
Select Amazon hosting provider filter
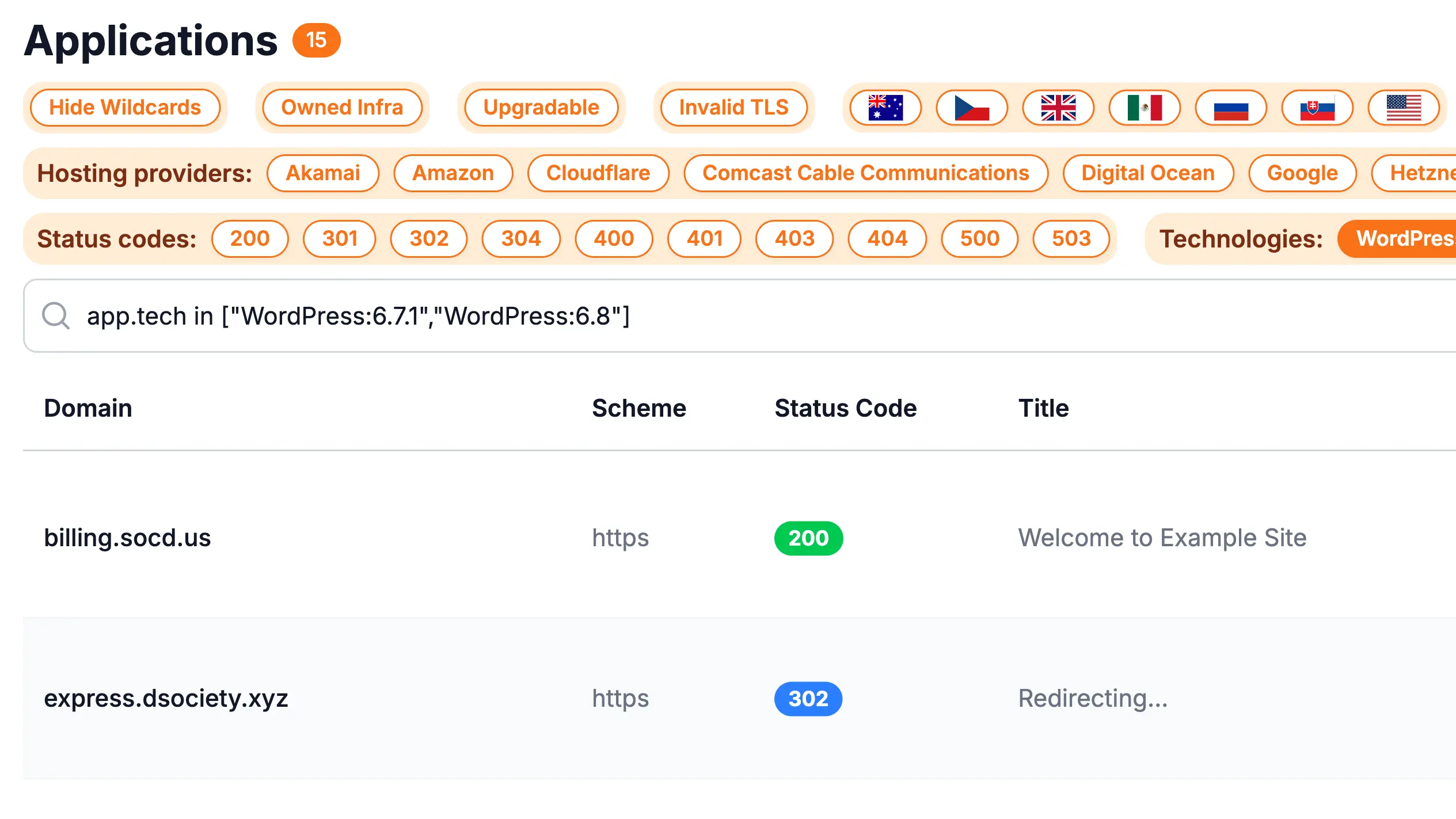click(x=453, y=173)
